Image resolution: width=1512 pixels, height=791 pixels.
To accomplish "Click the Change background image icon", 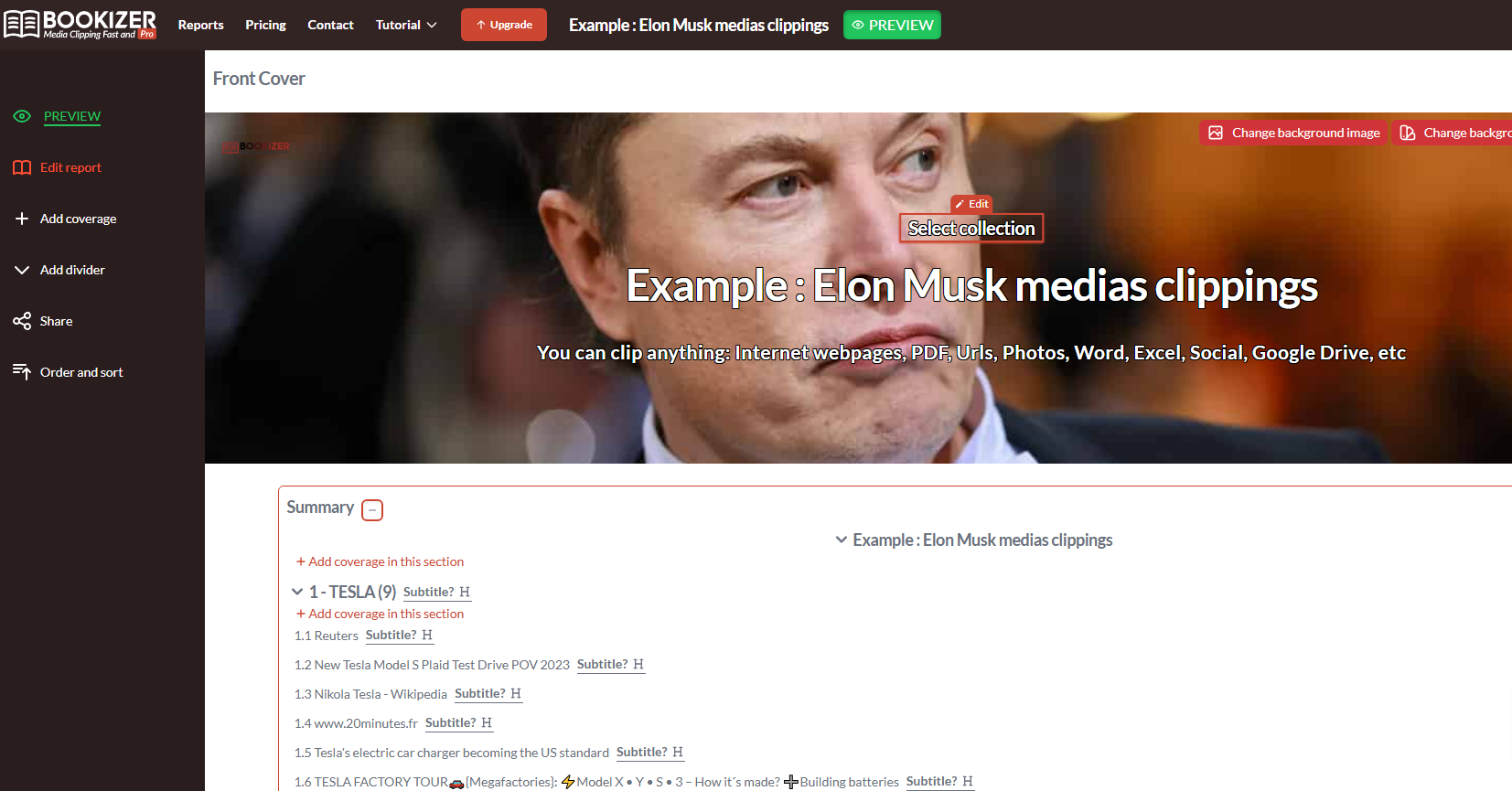I will 1216,133.
